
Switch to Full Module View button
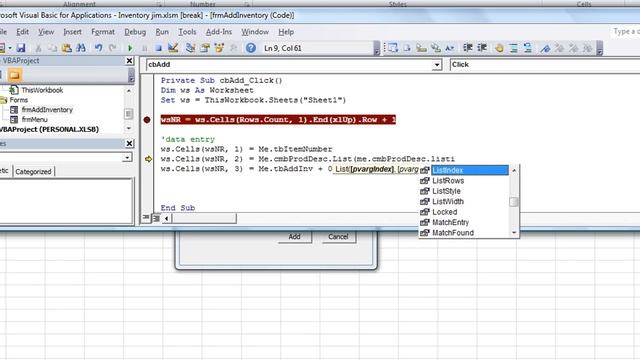tap(156, 218)
